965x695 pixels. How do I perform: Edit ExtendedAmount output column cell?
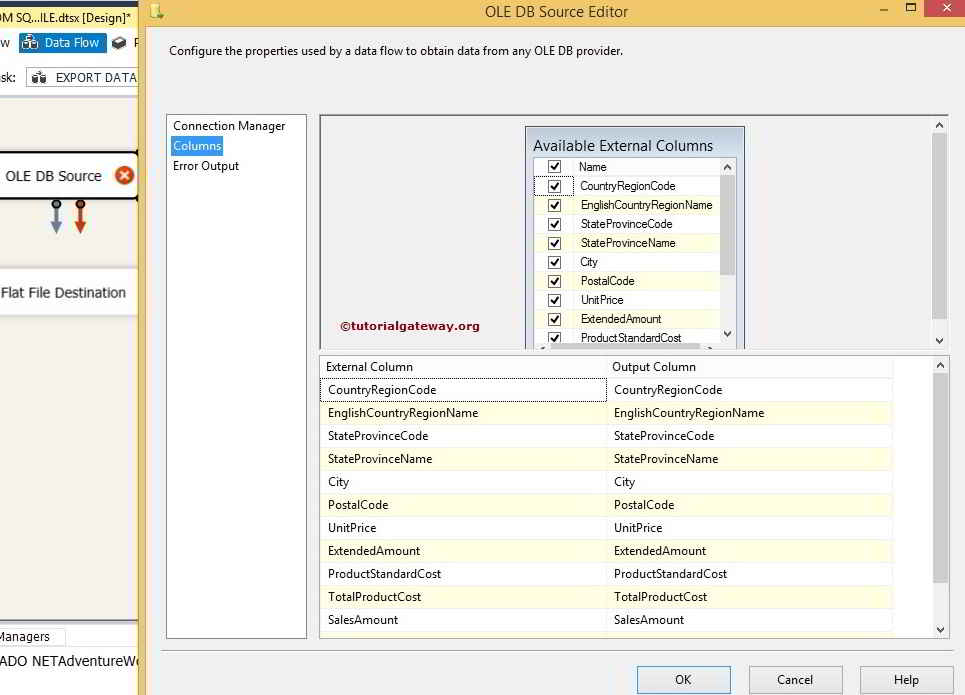coord(749,551)
